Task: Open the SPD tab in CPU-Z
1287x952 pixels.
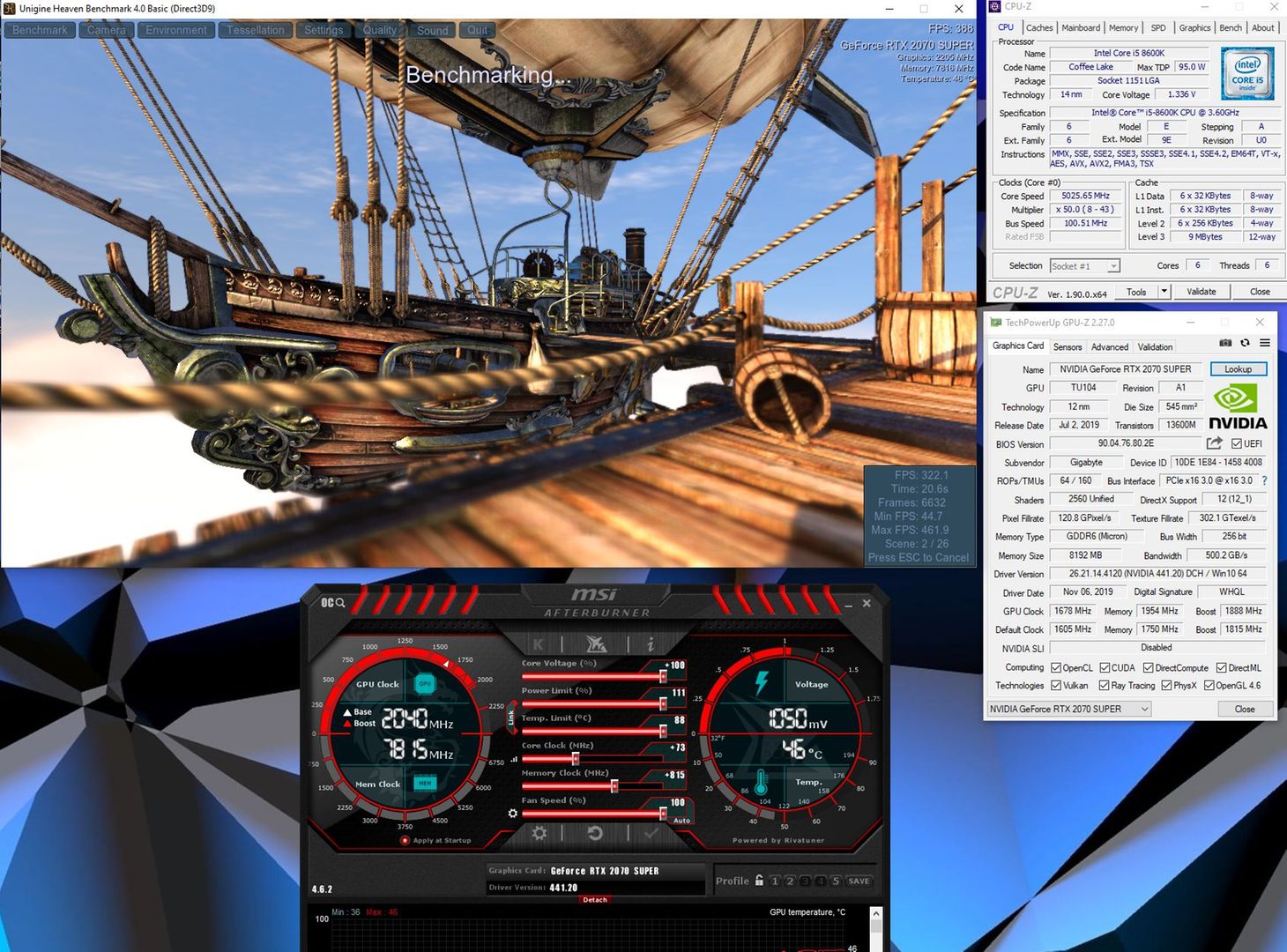Action: (x=1158, y=28)
